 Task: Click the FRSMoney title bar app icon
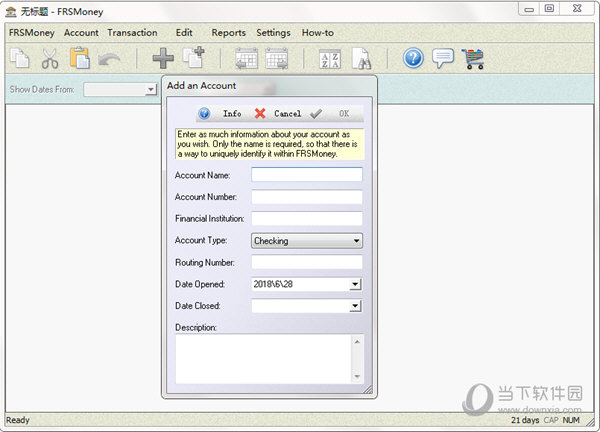click(11, 12)
